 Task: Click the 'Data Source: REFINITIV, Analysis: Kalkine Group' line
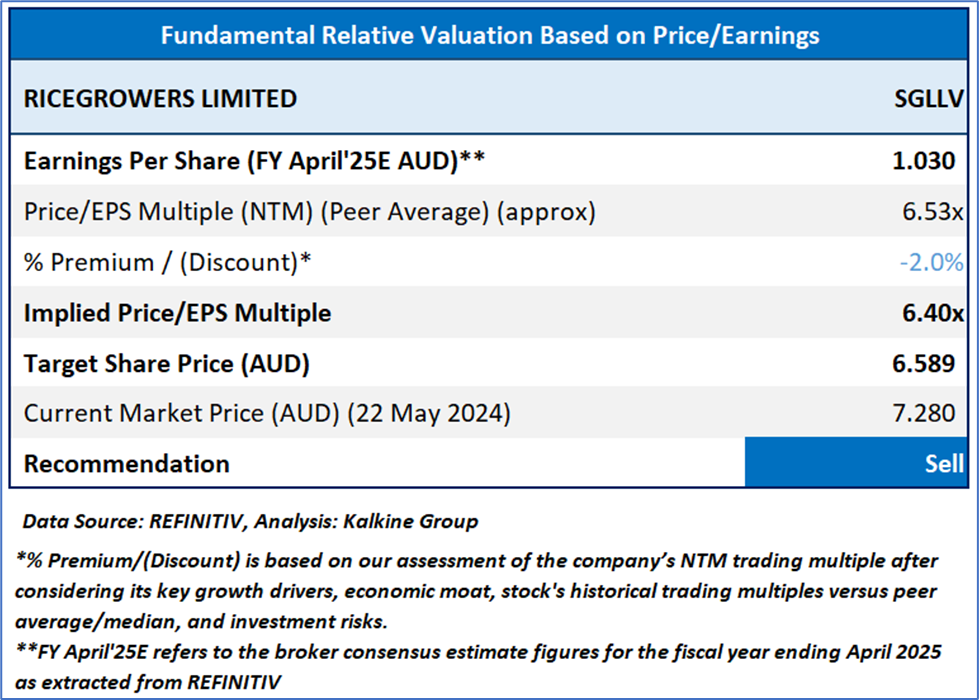250,521
